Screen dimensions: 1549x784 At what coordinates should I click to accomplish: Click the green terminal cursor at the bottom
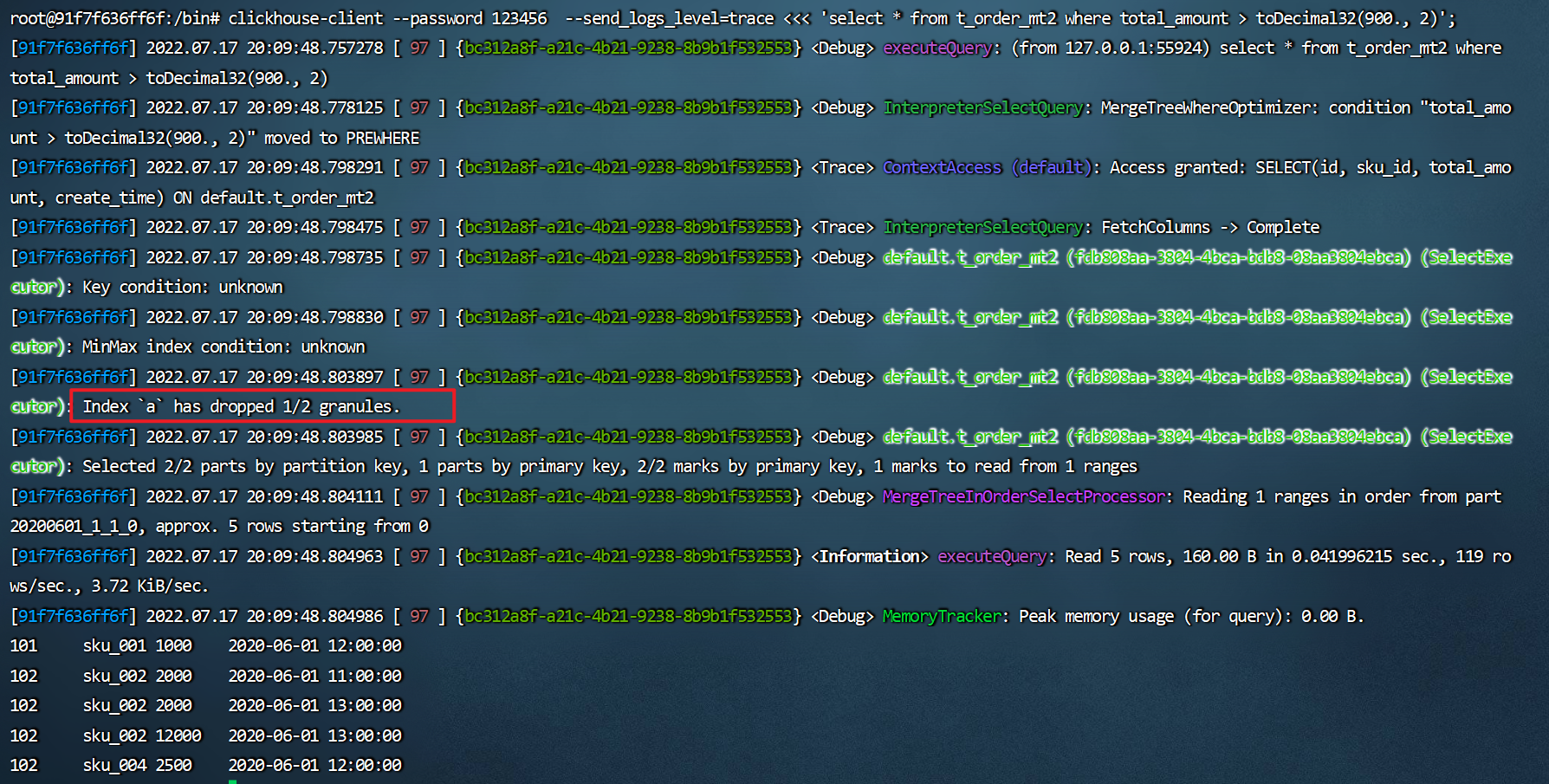click(x=232, y=781)
